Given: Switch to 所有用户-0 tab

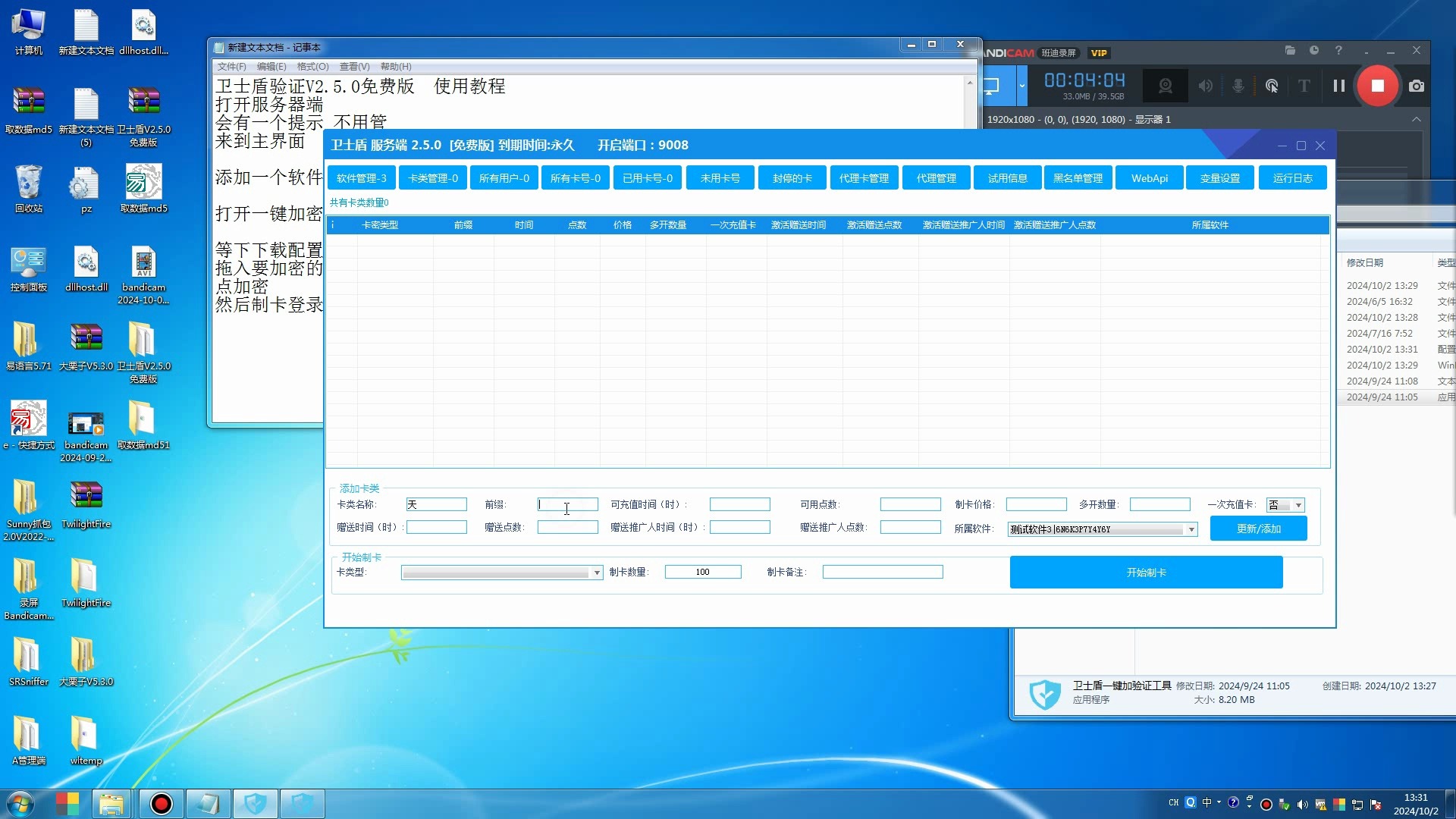Looking at the screenshot, I should pos(504,178).
